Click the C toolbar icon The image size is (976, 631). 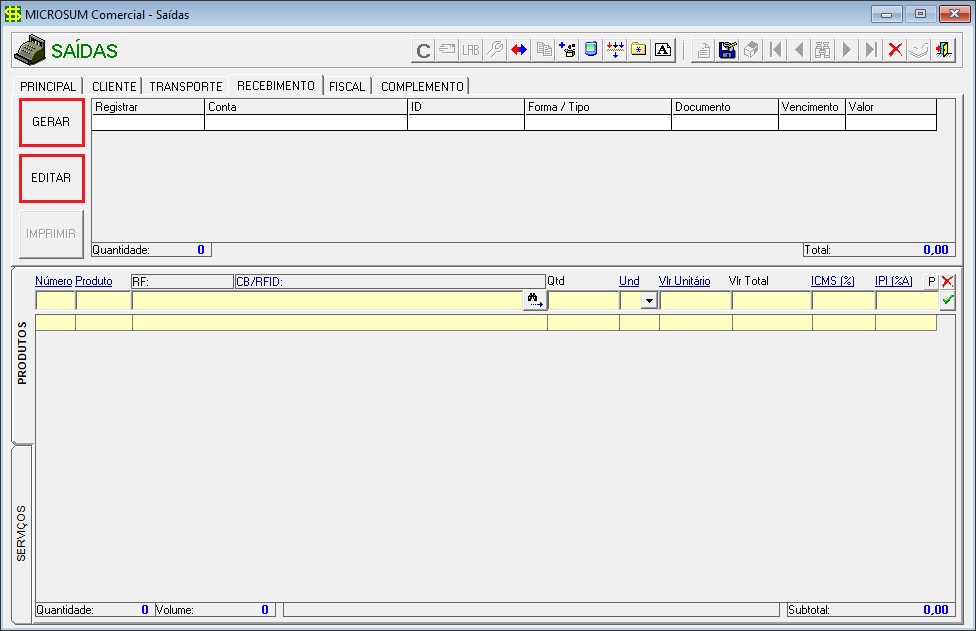coord(423,50)
